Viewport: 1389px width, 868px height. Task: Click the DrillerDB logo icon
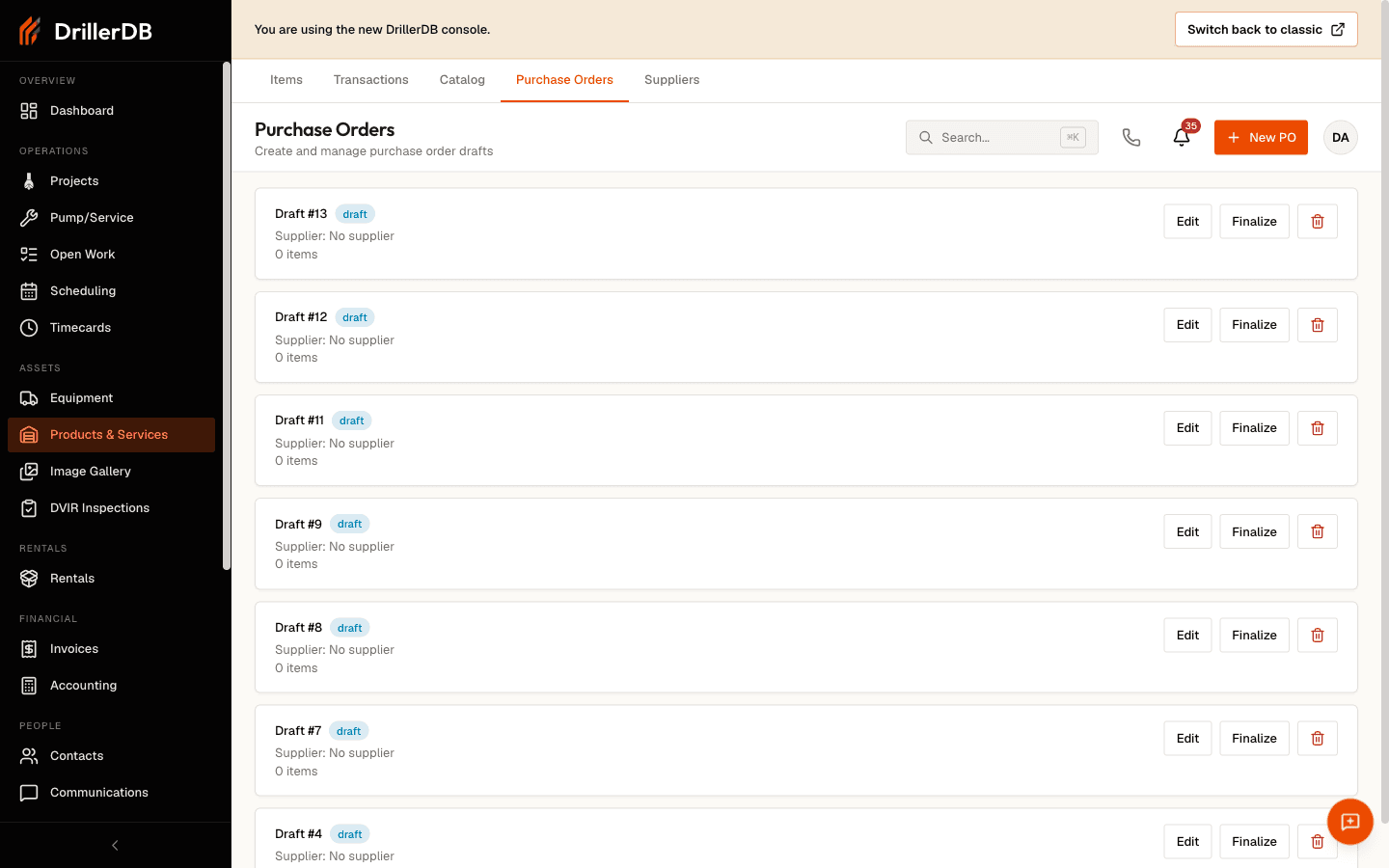click(30, 31)
